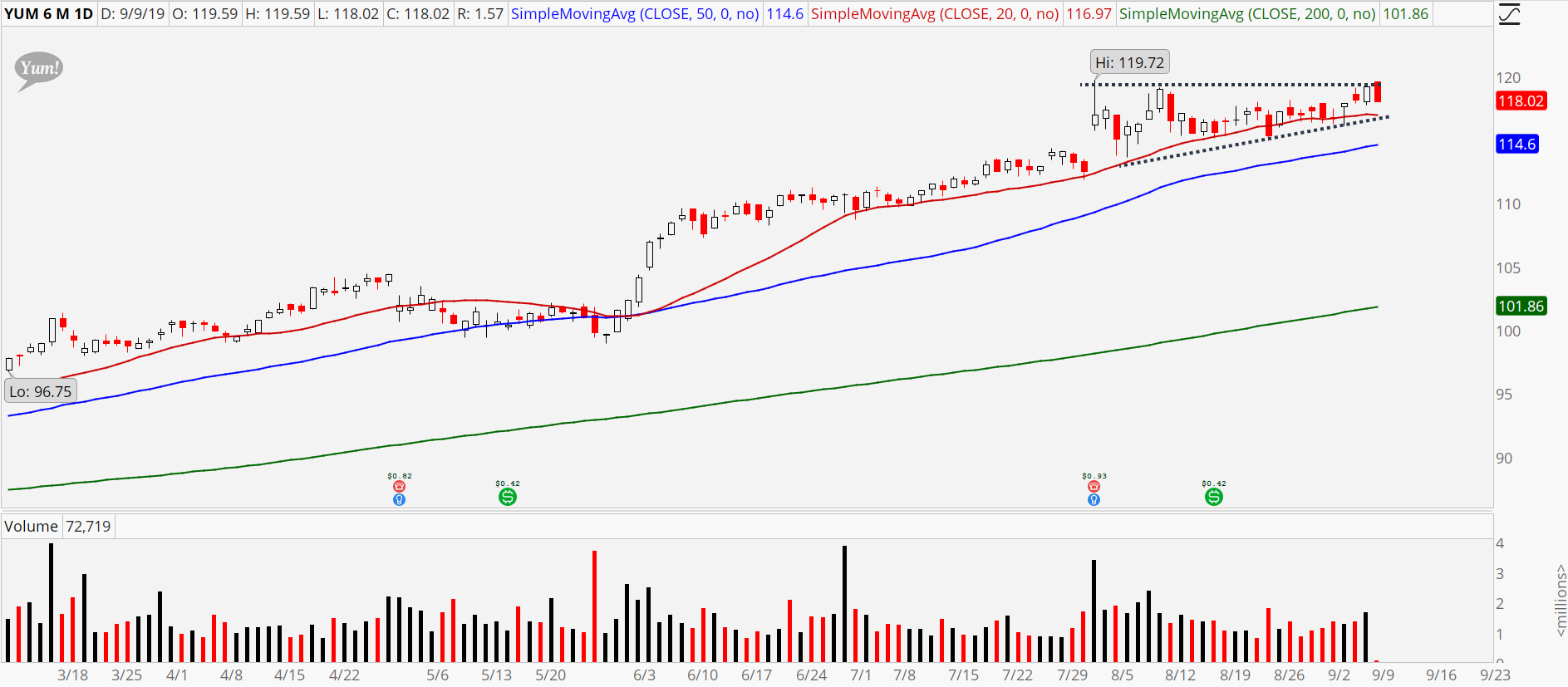The height and width of the screenshot is (687, 1568).
Task: Click the 9/9 date on time axis
Action: tap(1384, 675)
